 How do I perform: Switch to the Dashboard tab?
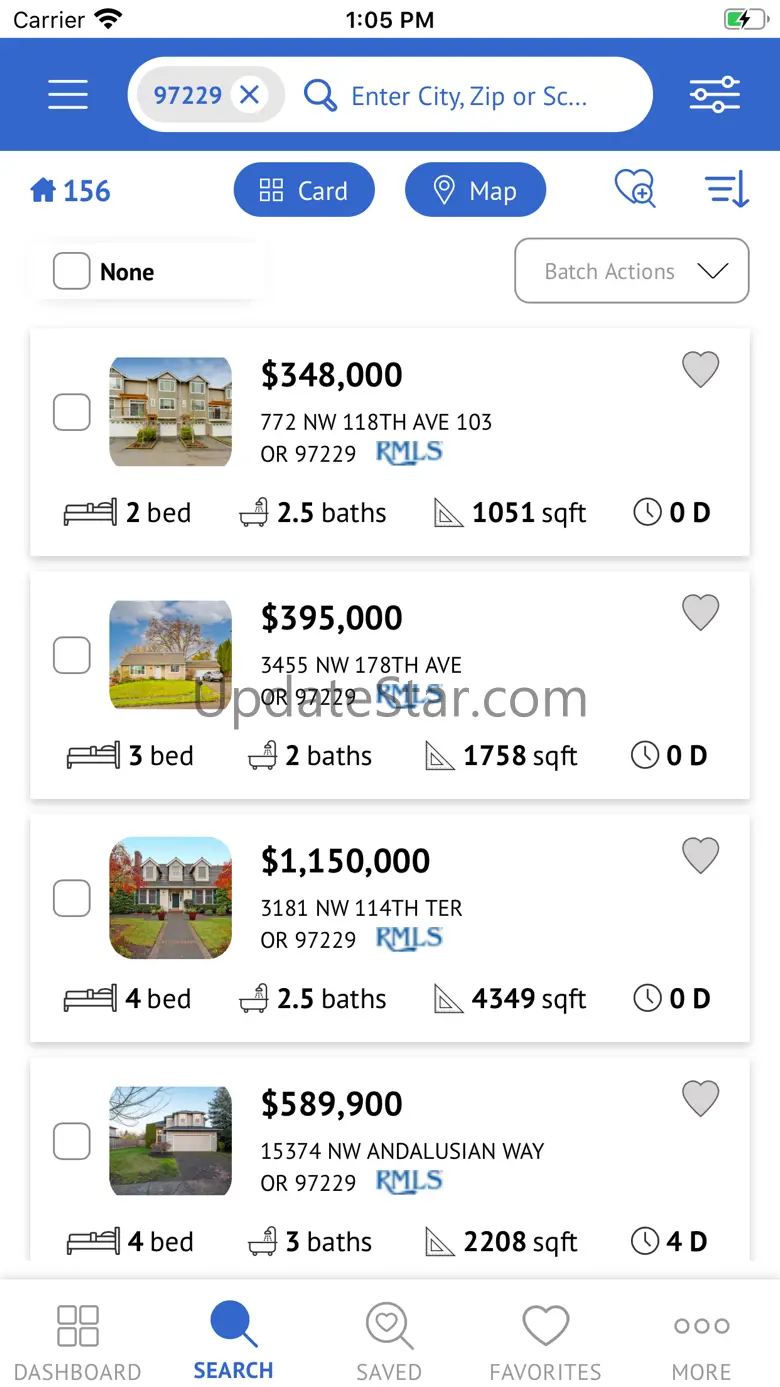[x=77, y=1342]
